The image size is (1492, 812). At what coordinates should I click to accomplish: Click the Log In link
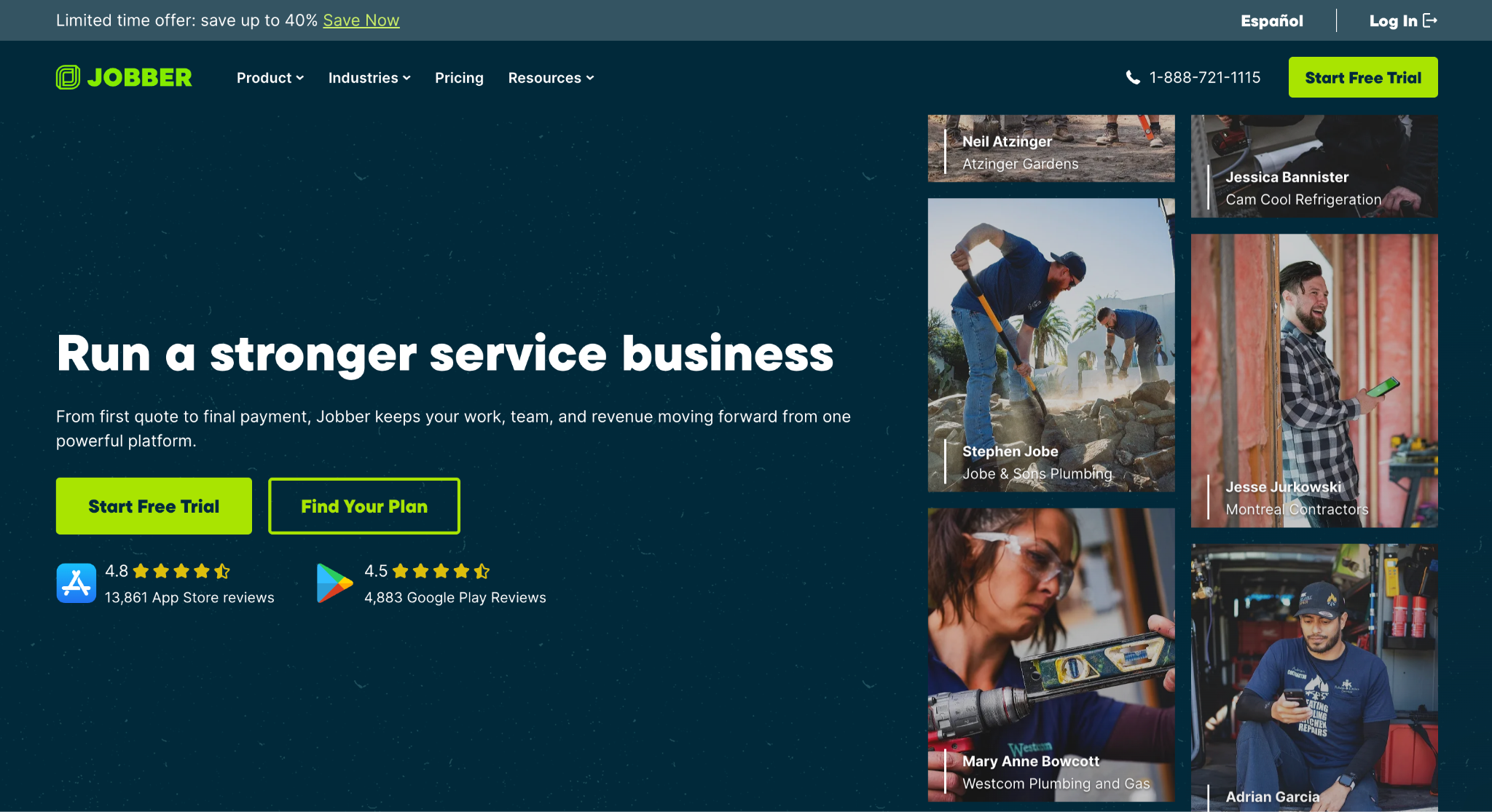[1403, 20]
